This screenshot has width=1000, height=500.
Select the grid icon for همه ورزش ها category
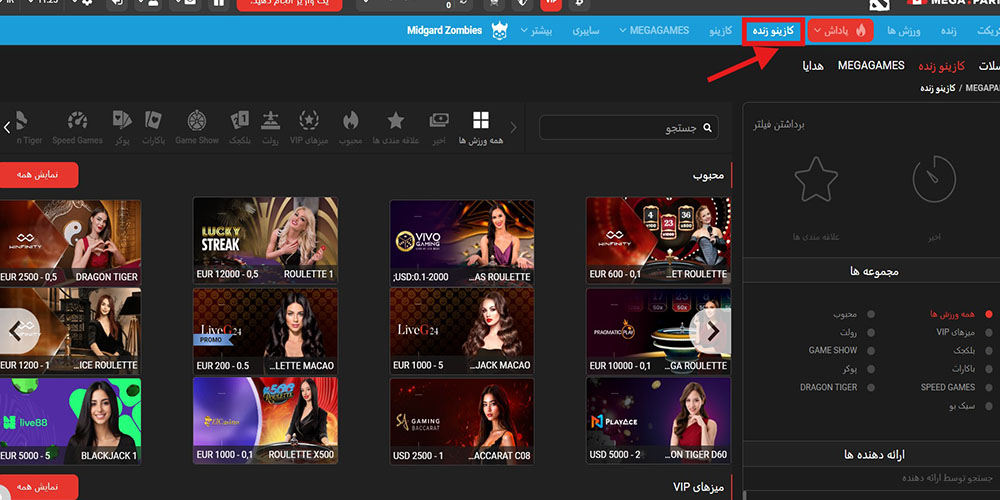point(481,120)
